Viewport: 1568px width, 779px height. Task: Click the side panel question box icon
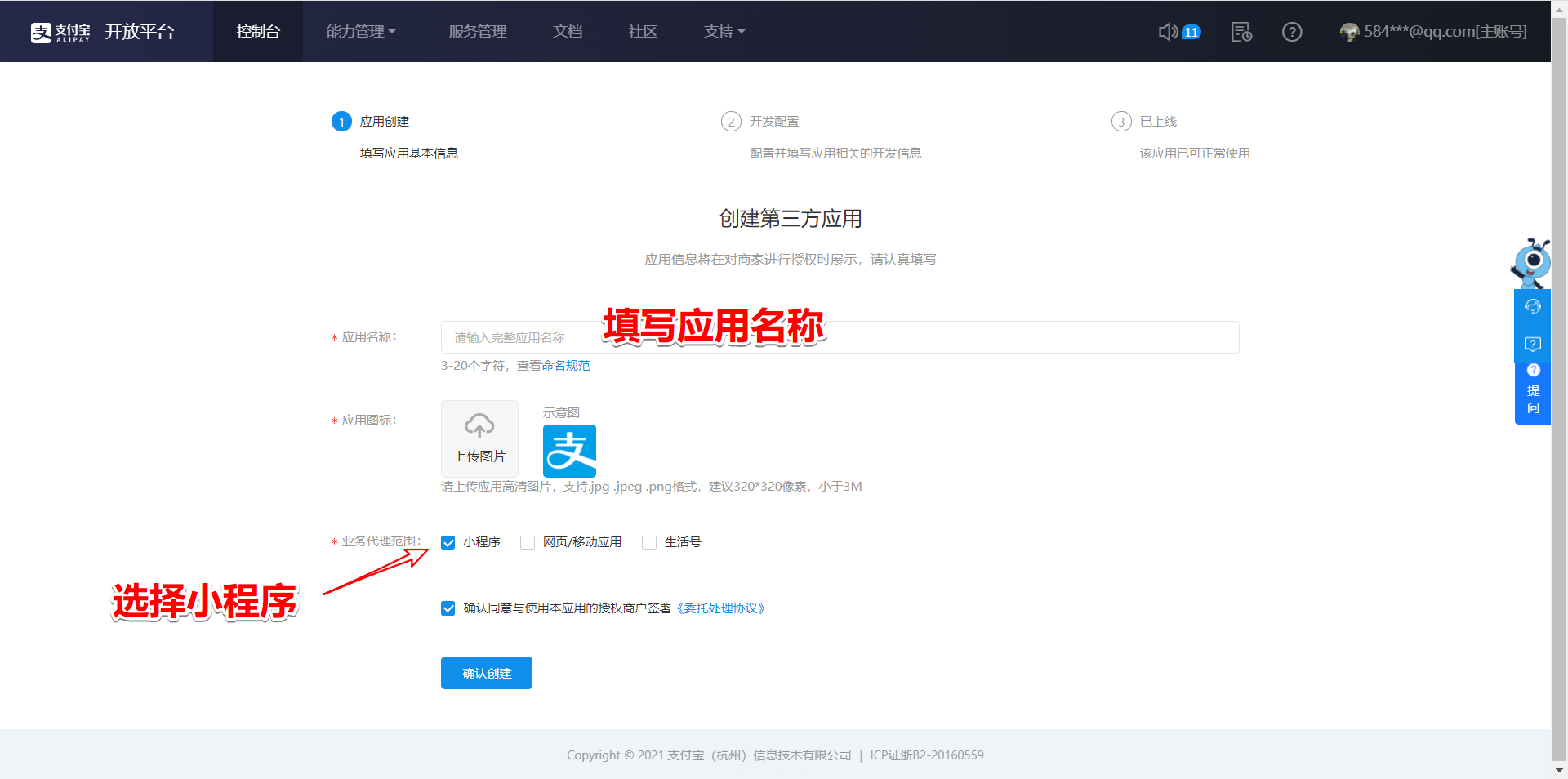1533,344
